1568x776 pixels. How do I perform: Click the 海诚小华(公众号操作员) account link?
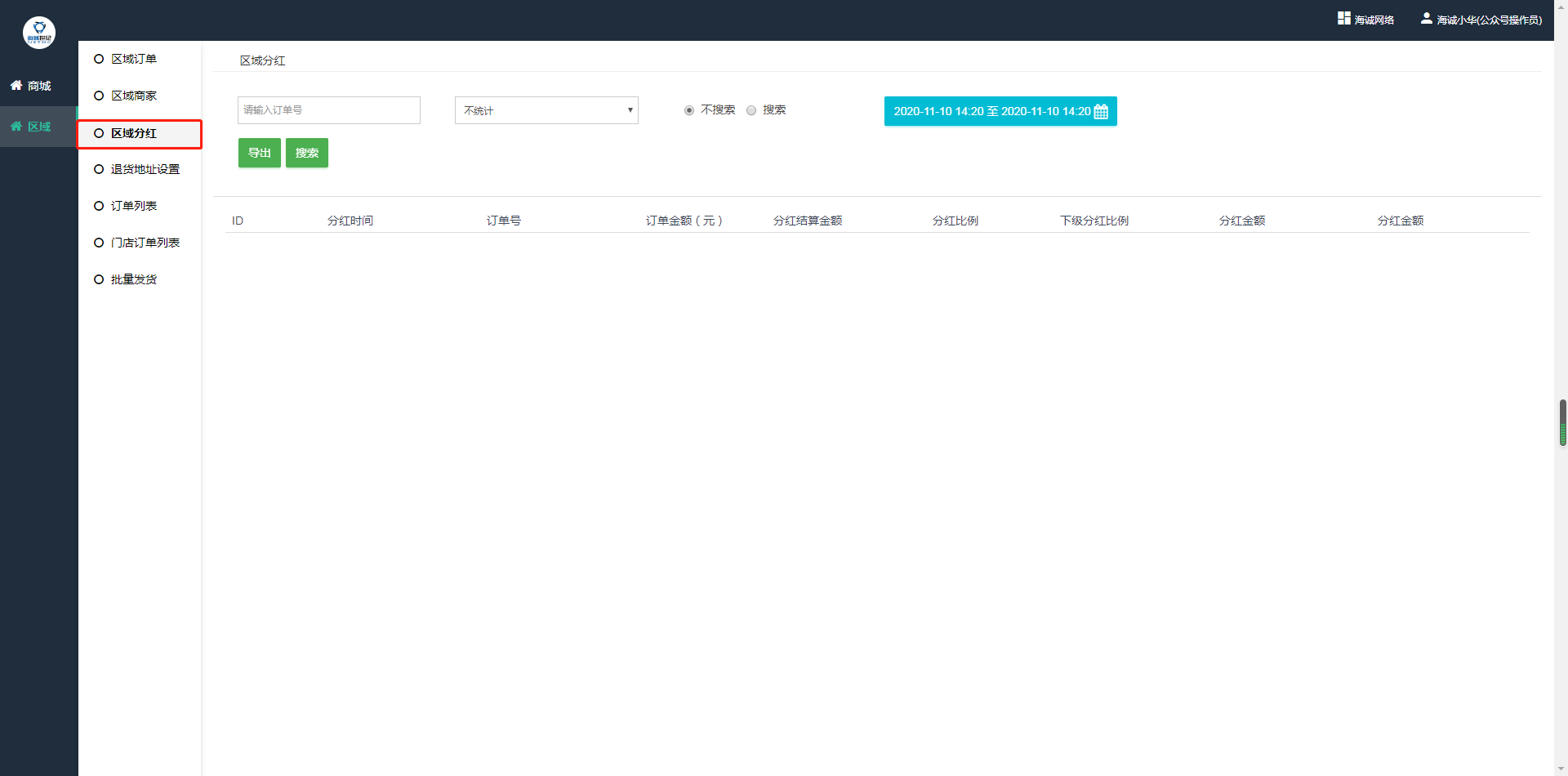(x=1481, y=19)
